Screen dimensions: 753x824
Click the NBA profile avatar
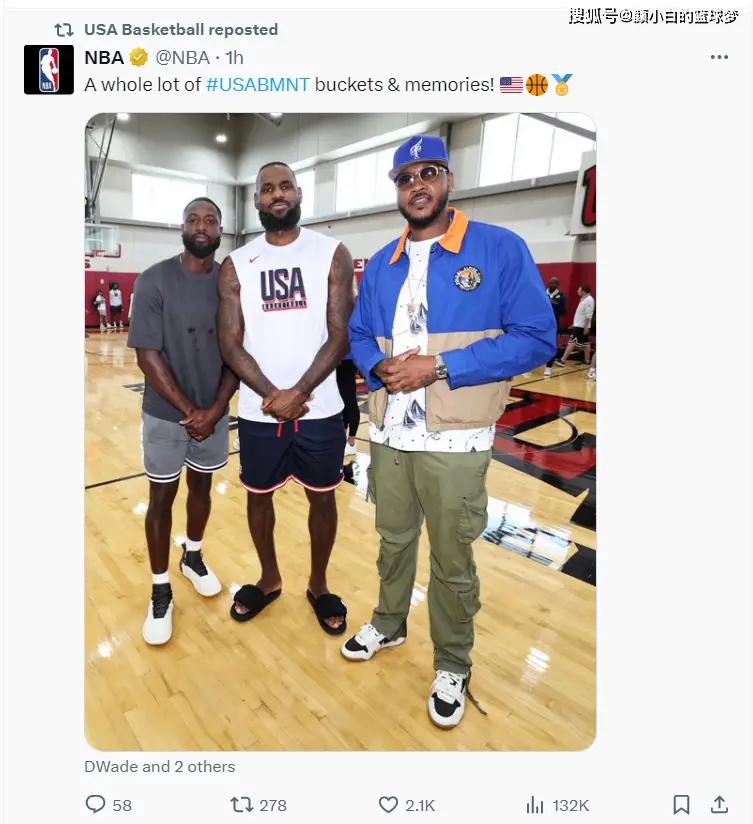click(49, 70)
